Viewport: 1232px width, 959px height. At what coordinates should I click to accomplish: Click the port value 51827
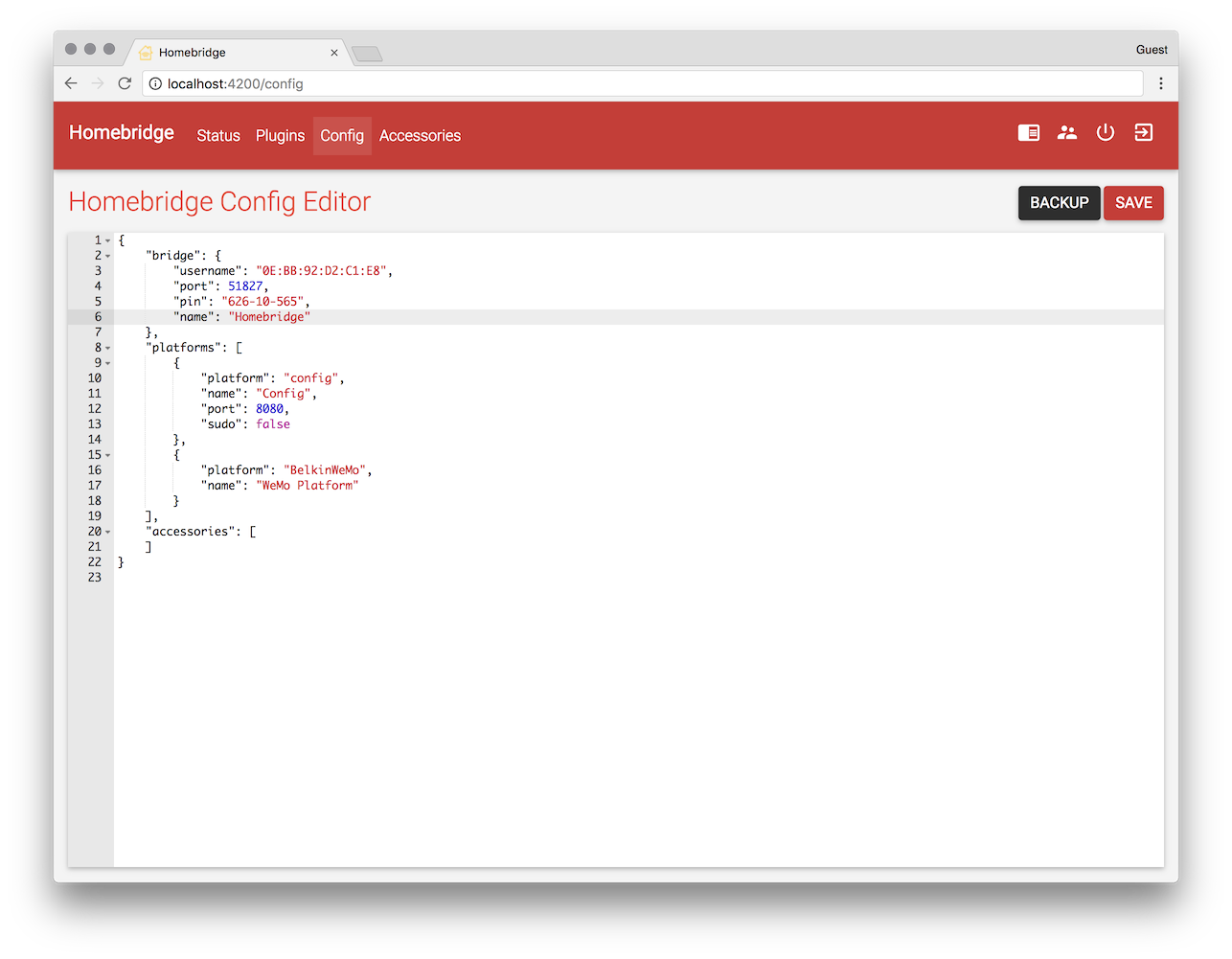point(245,286)
